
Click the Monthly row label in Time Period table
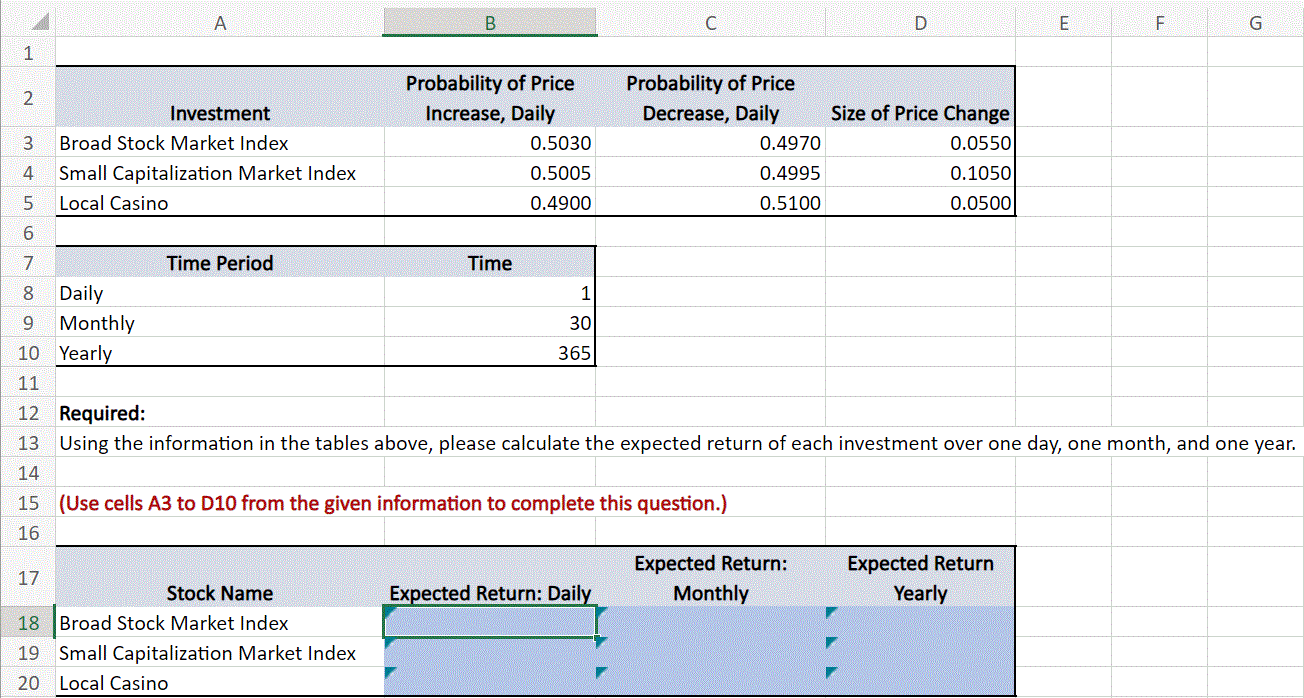coord(96,322)
